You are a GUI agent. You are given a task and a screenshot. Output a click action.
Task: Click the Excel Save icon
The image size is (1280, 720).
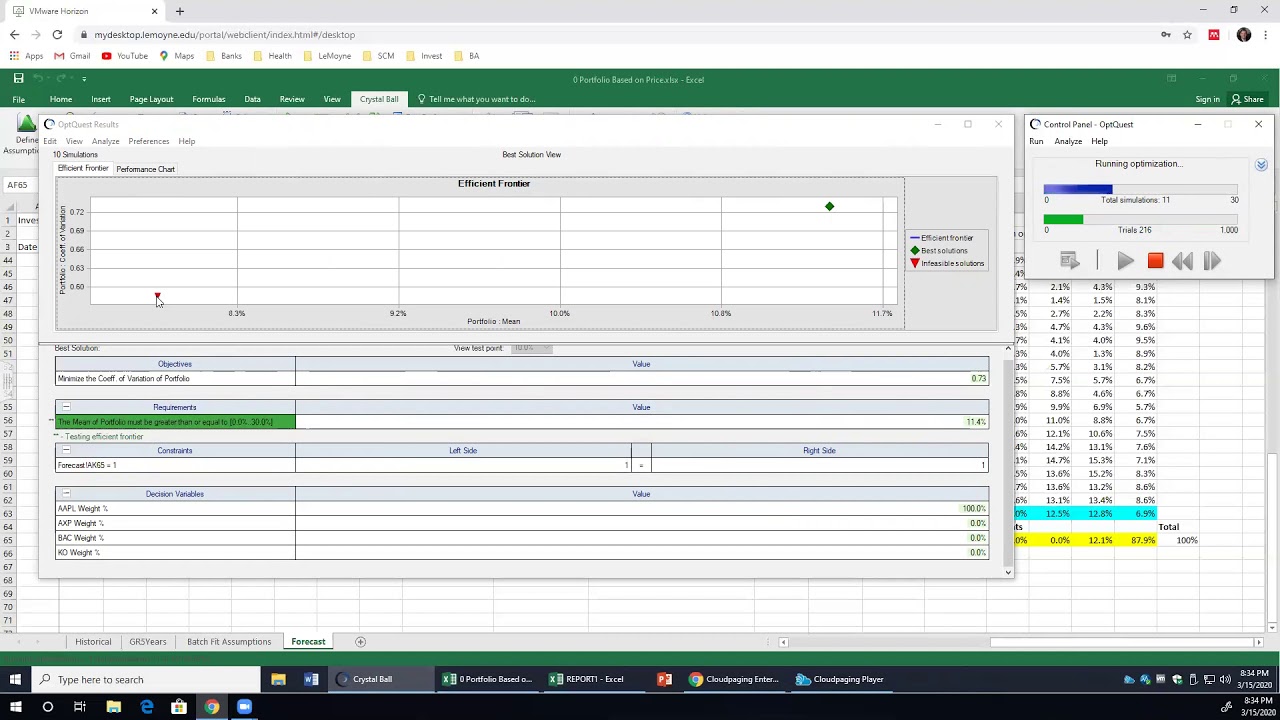click(18, 78)
